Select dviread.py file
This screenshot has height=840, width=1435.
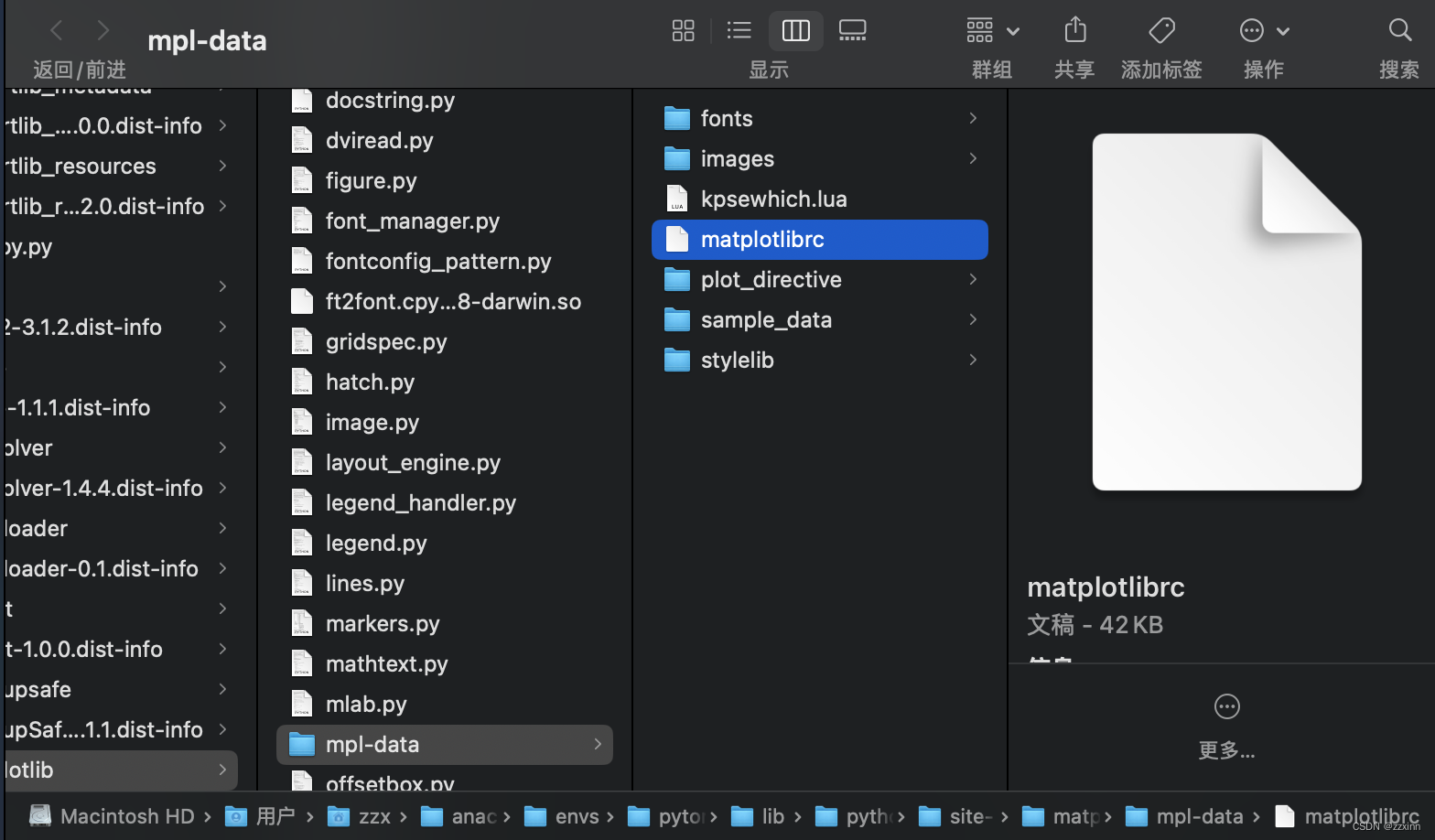(445, 141)
